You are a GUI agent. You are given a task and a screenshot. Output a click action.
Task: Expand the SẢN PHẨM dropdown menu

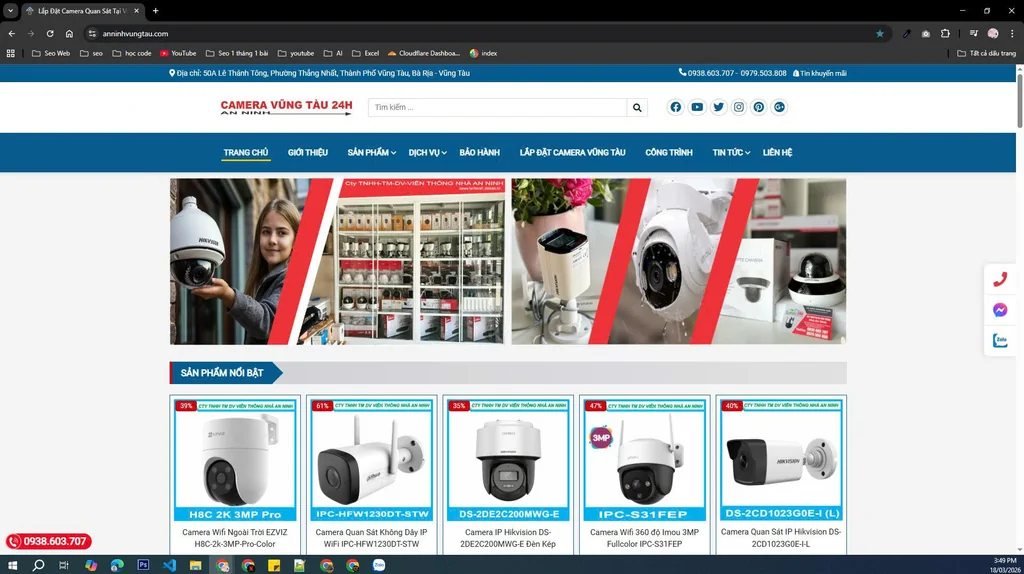(372, 152)
